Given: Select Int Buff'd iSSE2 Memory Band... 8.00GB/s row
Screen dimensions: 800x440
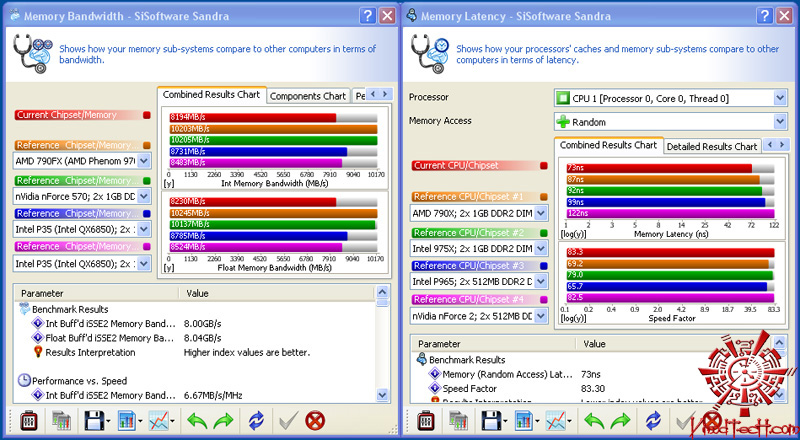Looking at the screenshot, I should 196,324.
